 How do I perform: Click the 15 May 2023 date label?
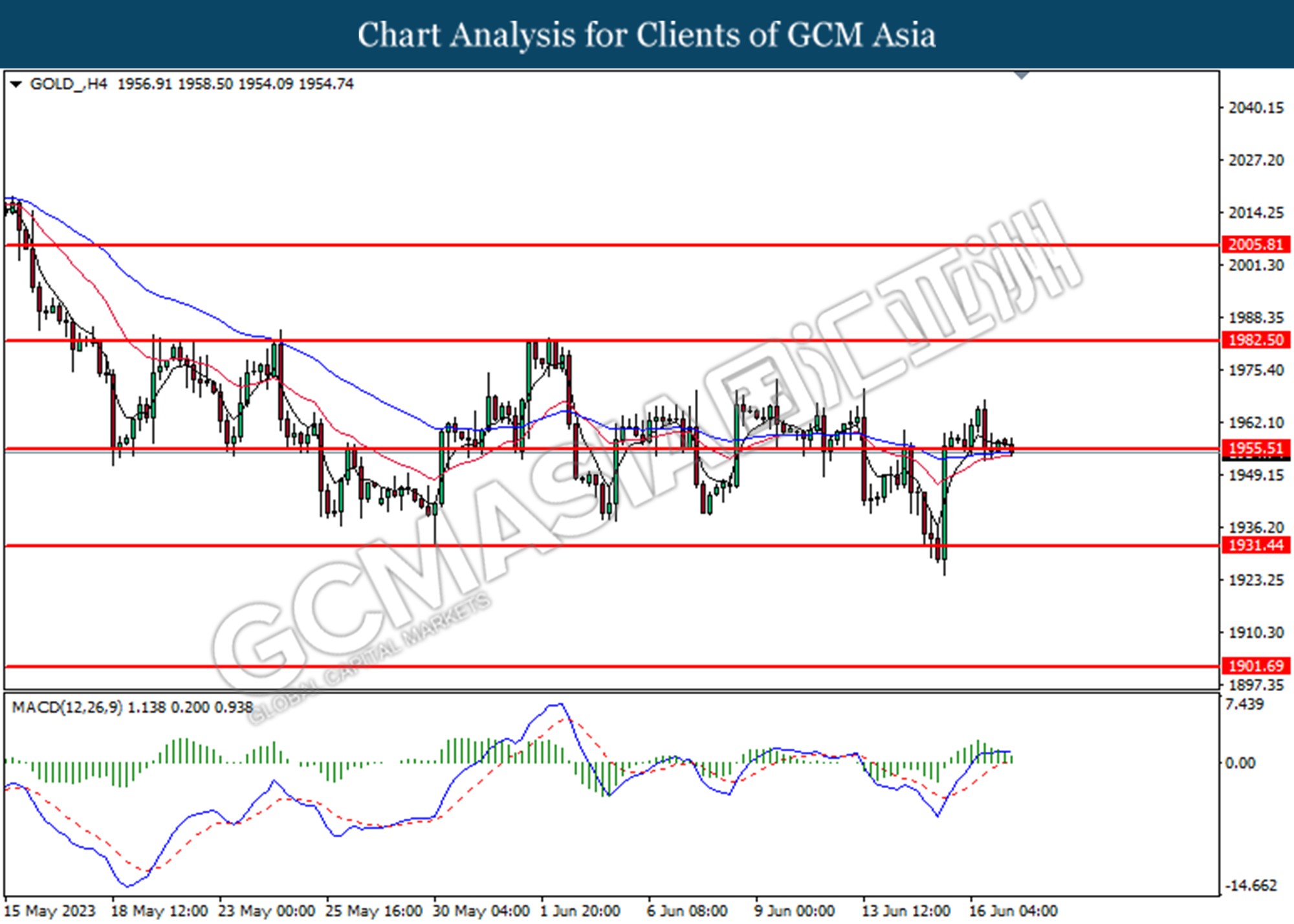tap(50, 911)
